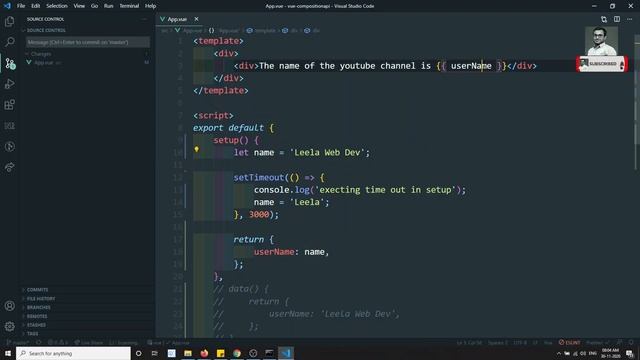The height and width of the screenshot is (360, 640).
Task: Open the Run and Debug view
Action: pos(9,84)
